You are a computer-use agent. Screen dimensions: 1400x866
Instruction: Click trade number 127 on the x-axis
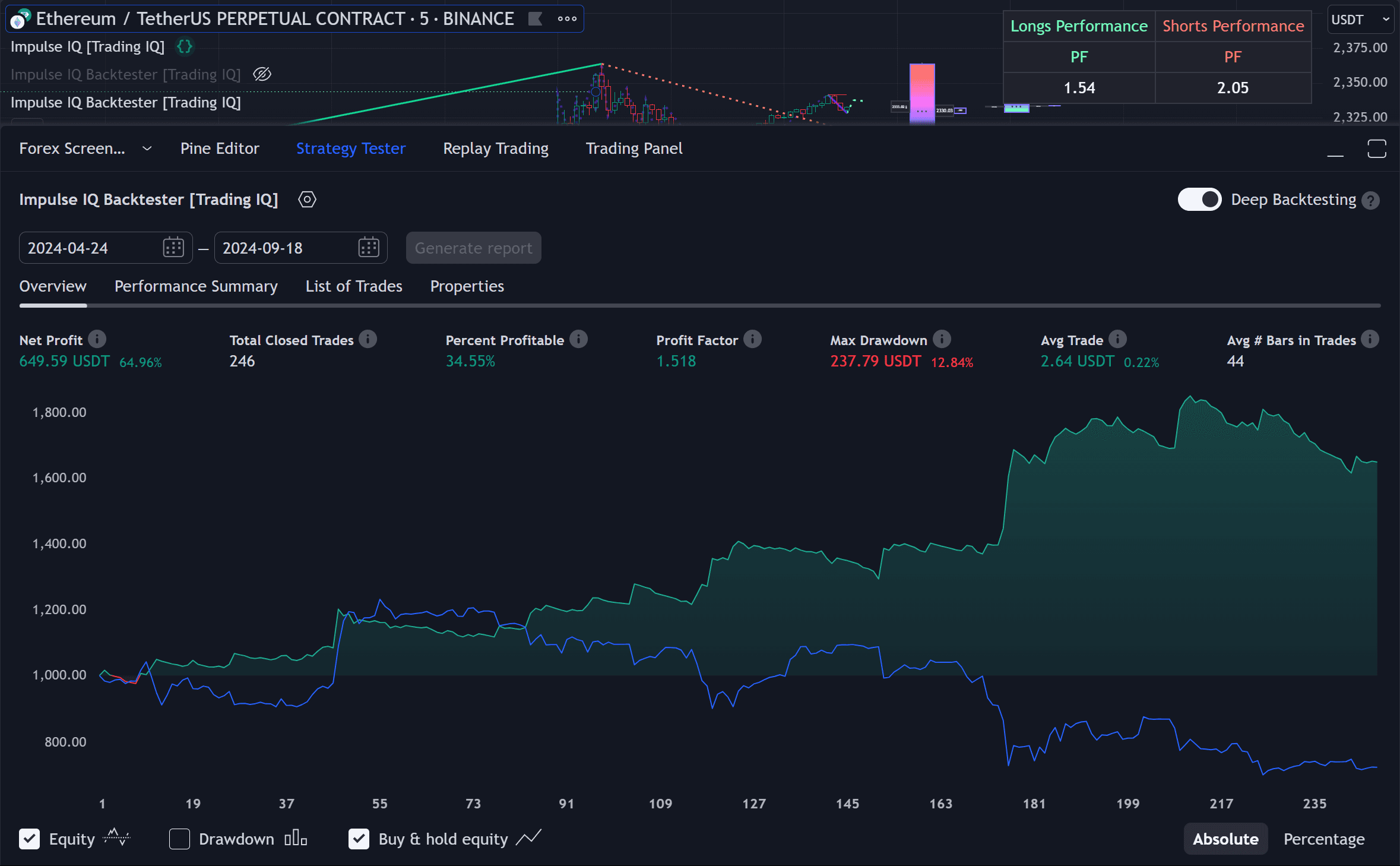tap(754, 804)
